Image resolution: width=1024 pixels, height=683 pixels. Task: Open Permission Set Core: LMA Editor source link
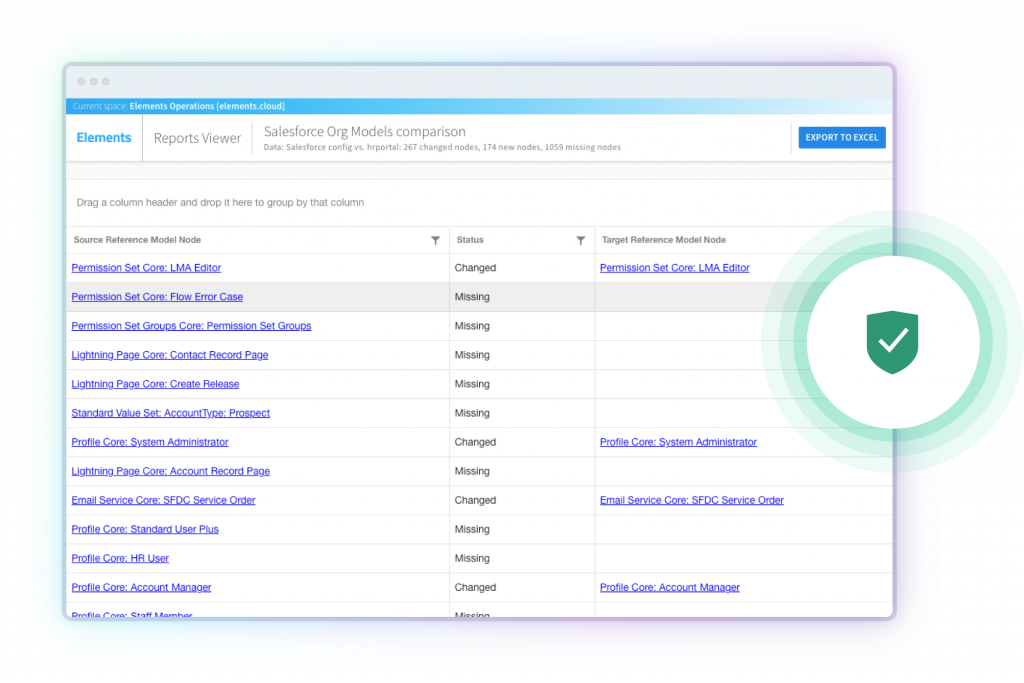click(x=146, y=268)
